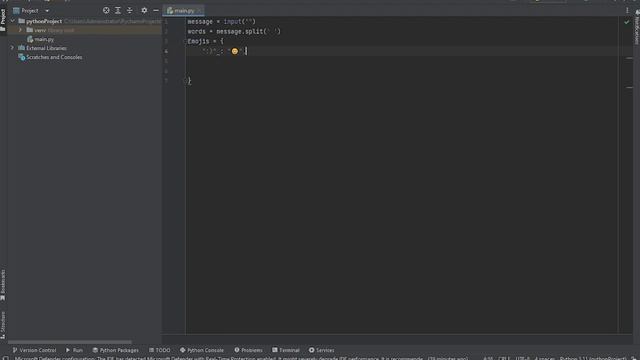Open the Problems tool window
The width and height of the screenshot is (640, 360).
pyautogui.click(x=248, y=350)
